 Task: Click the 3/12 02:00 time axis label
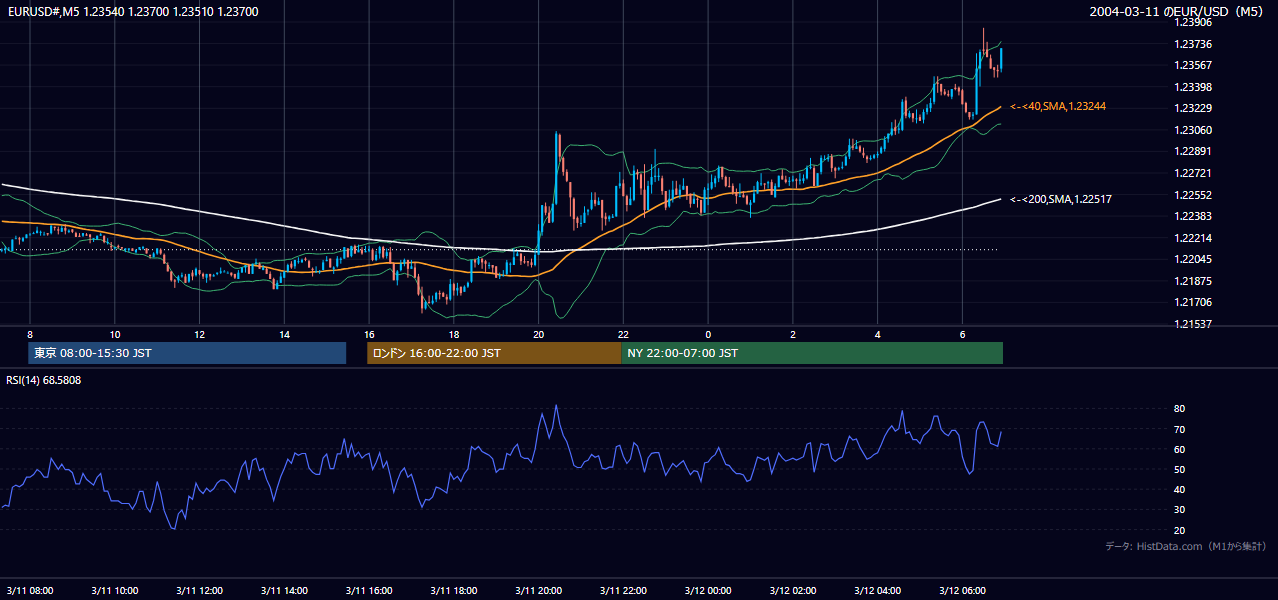point(793,591)
